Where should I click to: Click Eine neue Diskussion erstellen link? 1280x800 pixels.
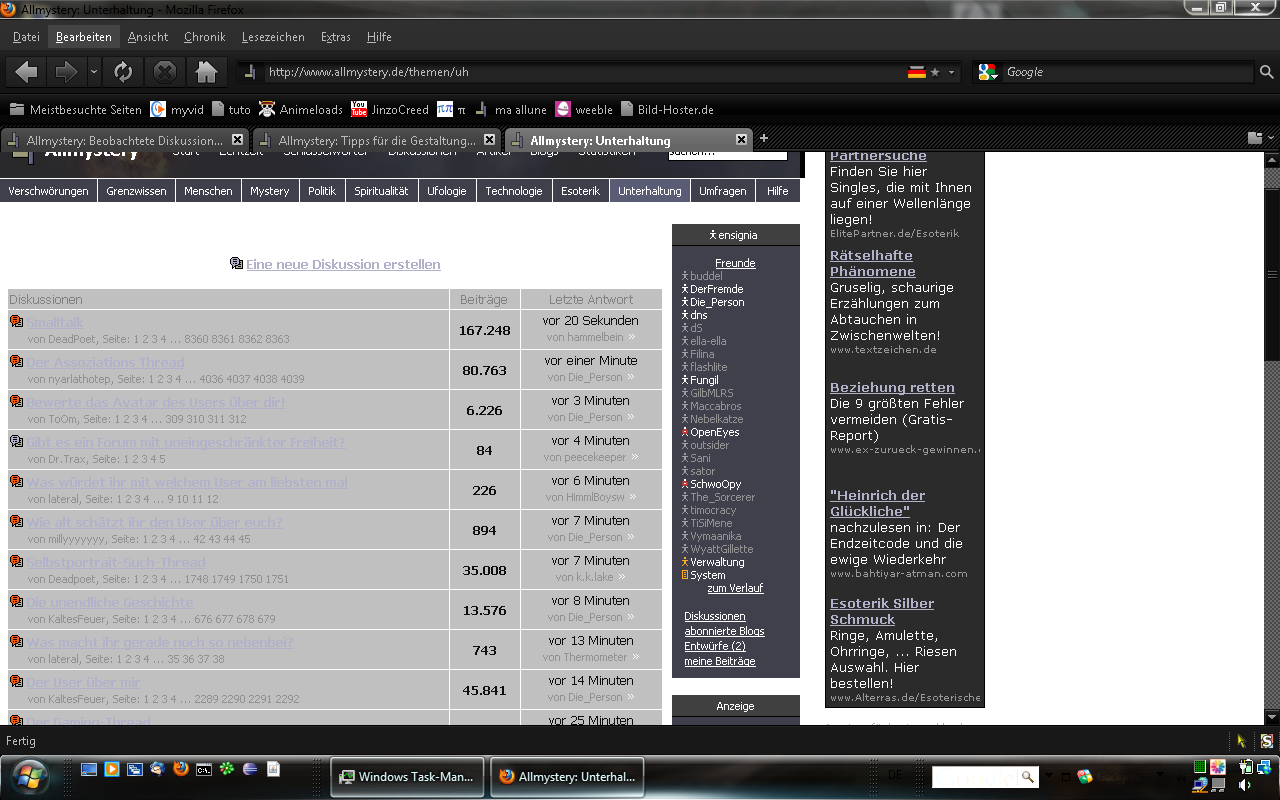(x=343, y=264)
